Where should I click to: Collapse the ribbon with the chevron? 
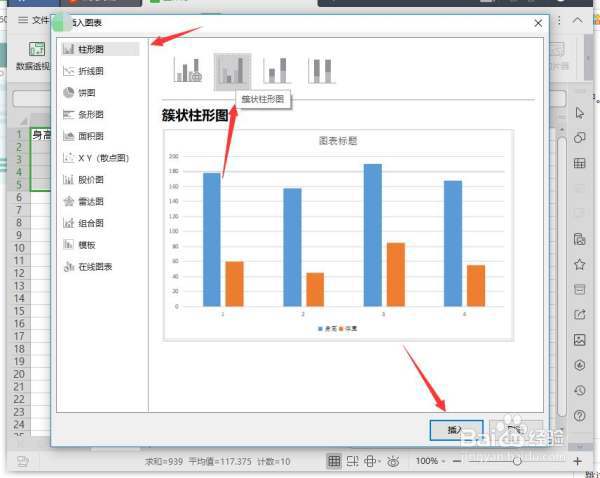click(x=577, y=20)
